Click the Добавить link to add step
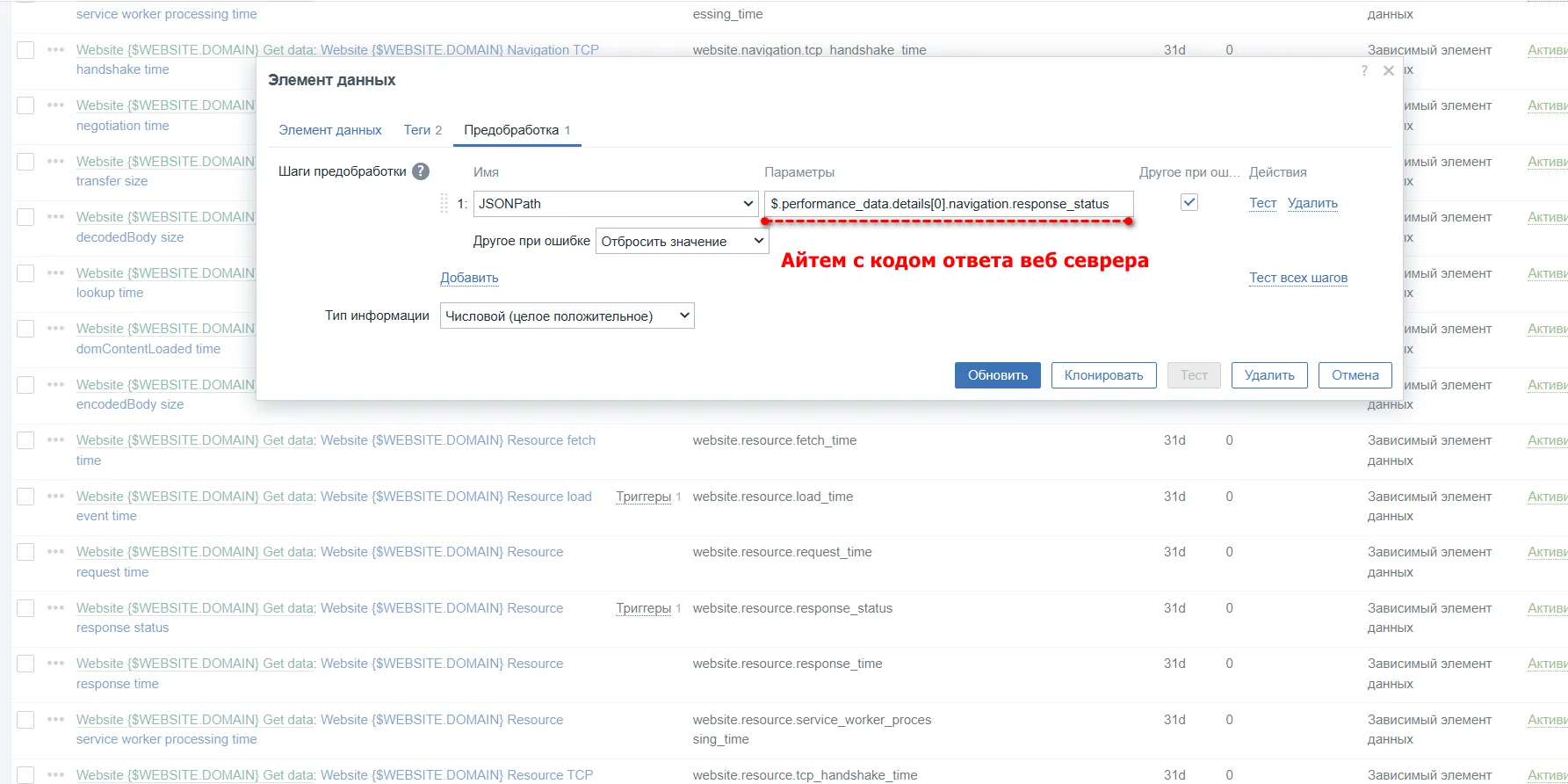The image size is (1568, 784). click(469, 278)
